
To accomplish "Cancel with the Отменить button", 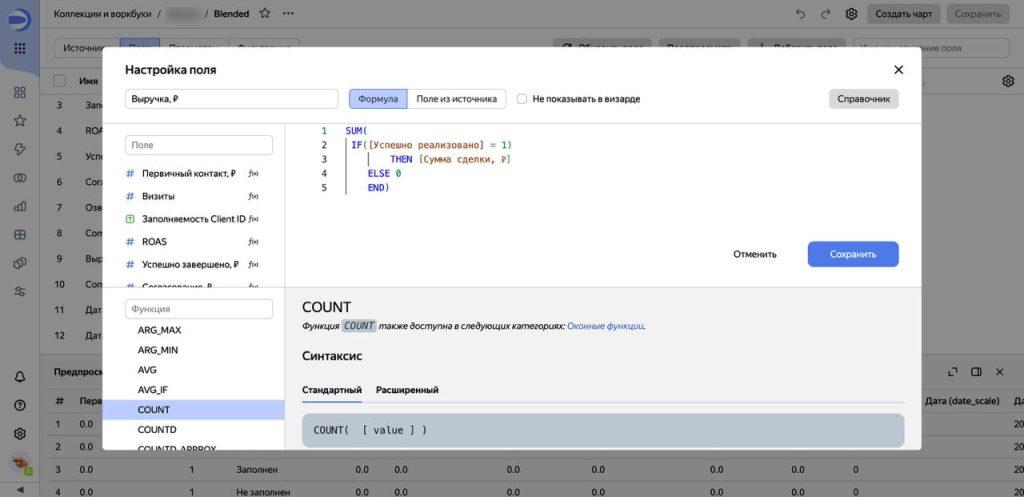I will pos(754,254).
